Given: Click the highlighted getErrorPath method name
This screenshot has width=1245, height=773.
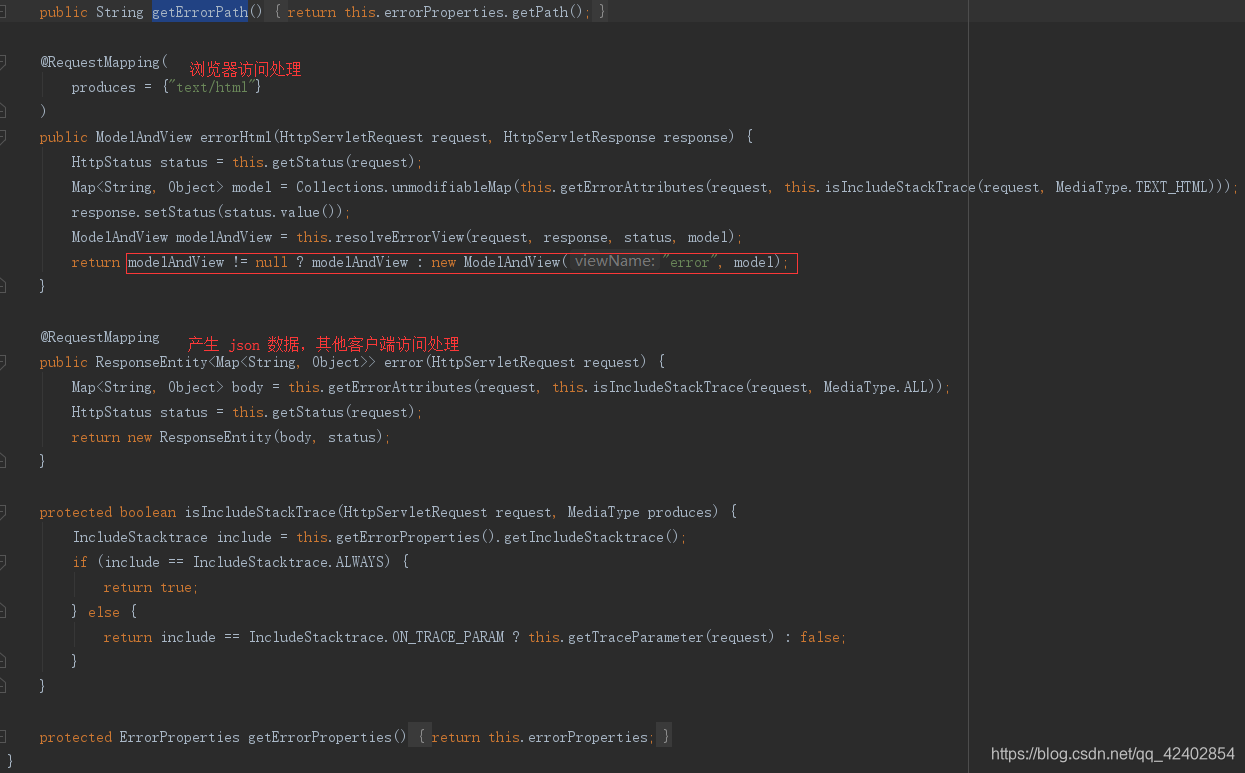Looking at the screenshot, I should [x=200, y=12].
